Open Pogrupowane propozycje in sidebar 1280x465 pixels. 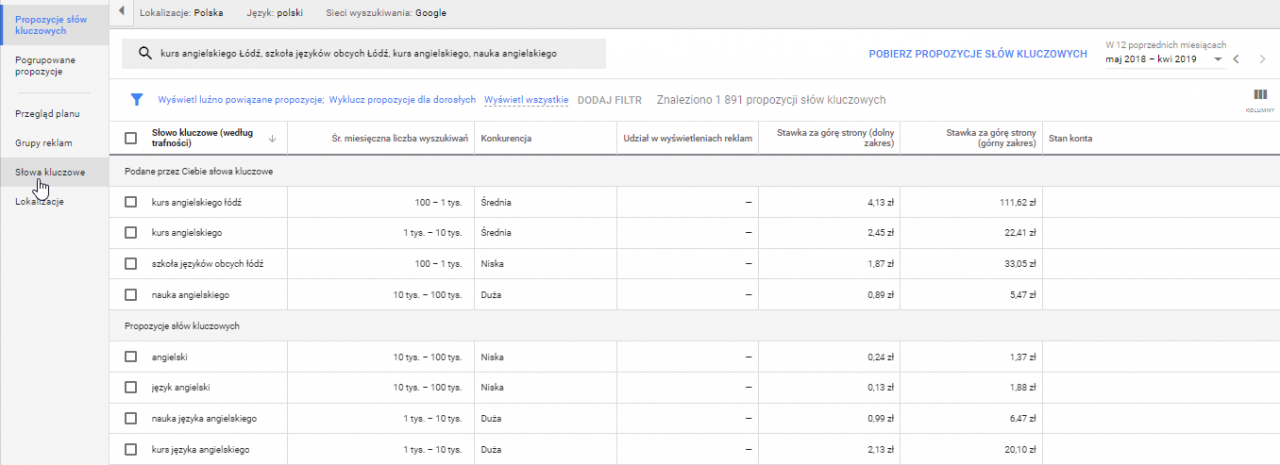[45, 66]
